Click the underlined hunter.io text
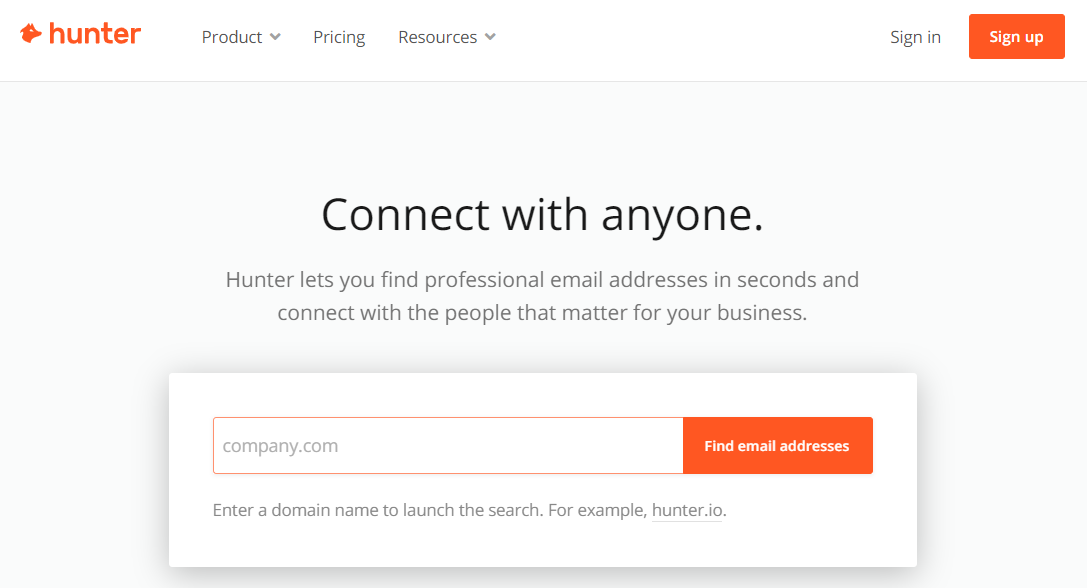The height and width of the screenshot is (588, 1087). (687, 510)
